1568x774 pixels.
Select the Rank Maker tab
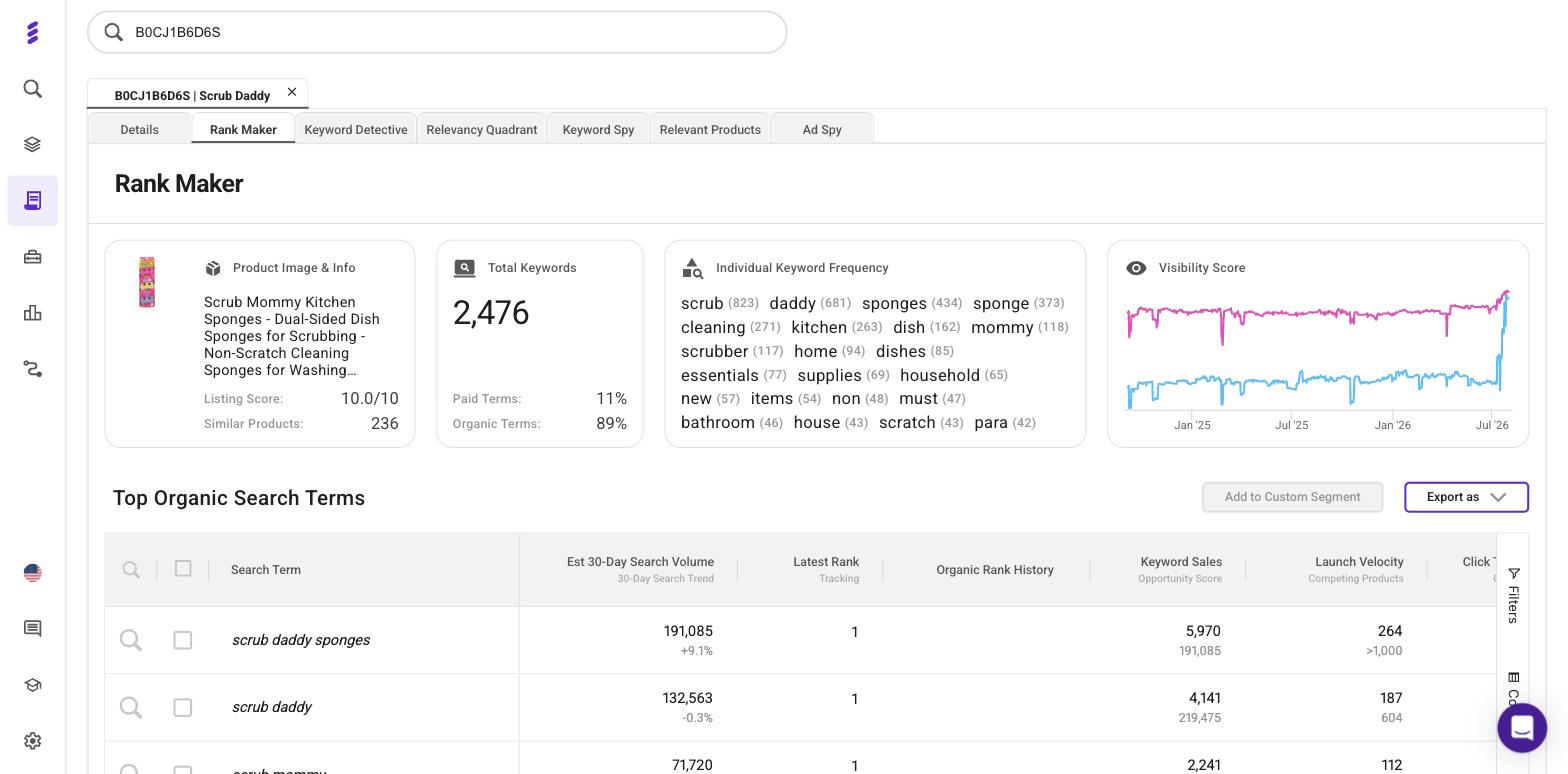click(243, 129)
